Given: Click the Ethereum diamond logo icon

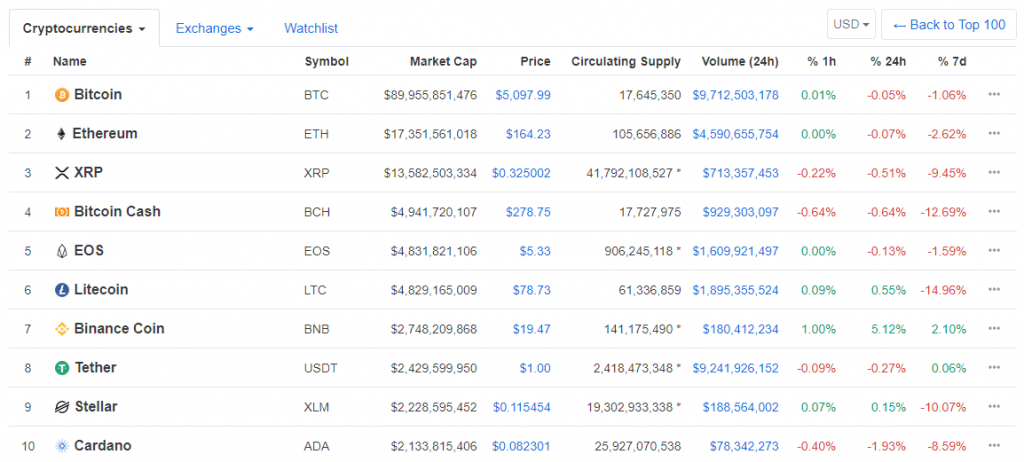Looking at the screenshot, I should (61, 134).
